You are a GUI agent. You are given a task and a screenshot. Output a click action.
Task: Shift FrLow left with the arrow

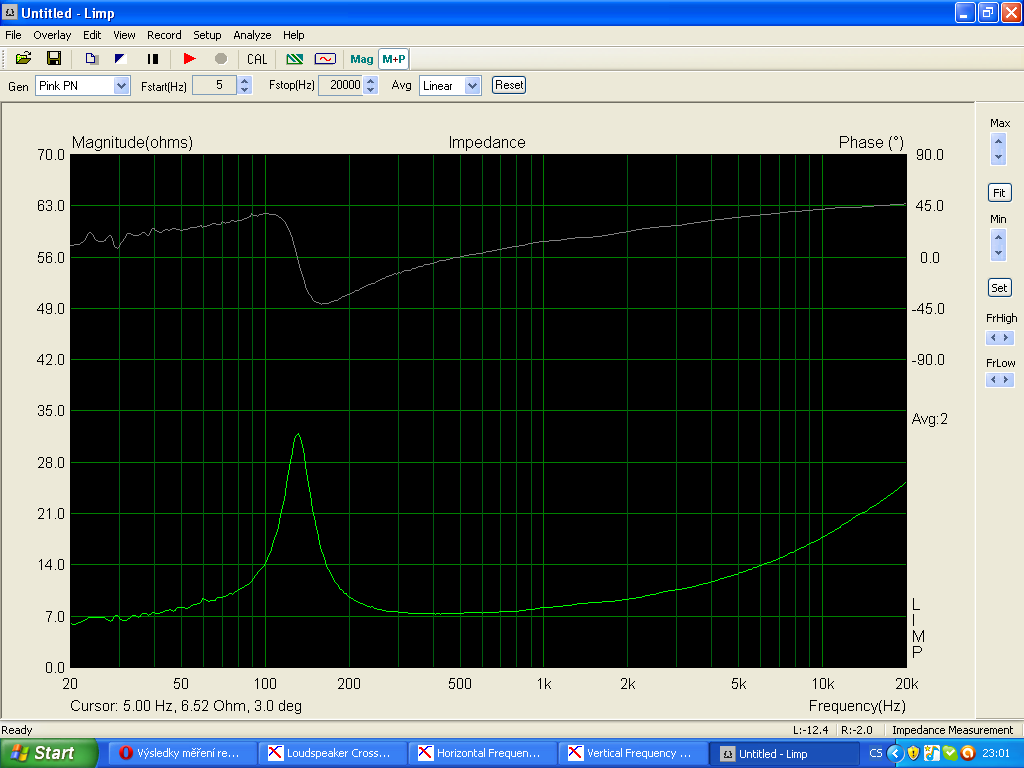(993, 379)
